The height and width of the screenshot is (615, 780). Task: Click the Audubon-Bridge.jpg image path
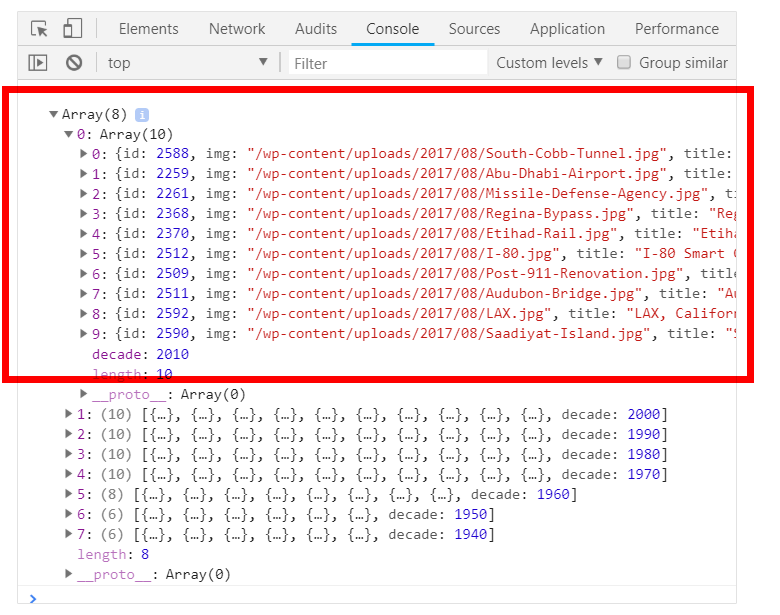[x=445, y=294]
